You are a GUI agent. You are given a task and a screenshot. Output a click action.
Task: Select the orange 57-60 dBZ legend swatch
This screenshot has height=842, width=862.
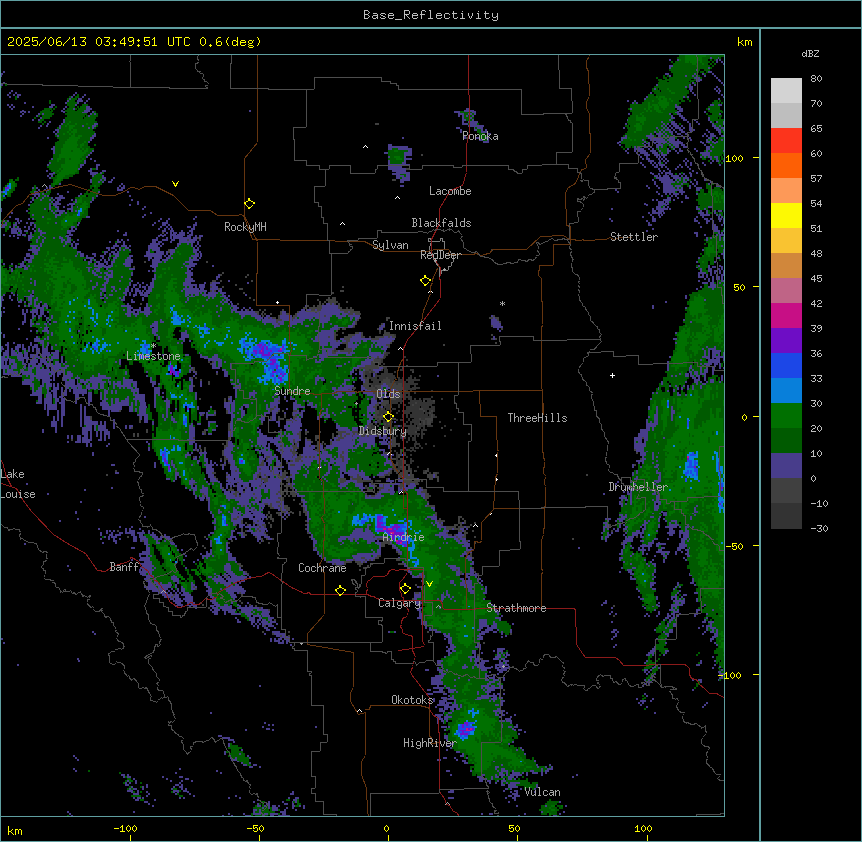pos(786,165)
